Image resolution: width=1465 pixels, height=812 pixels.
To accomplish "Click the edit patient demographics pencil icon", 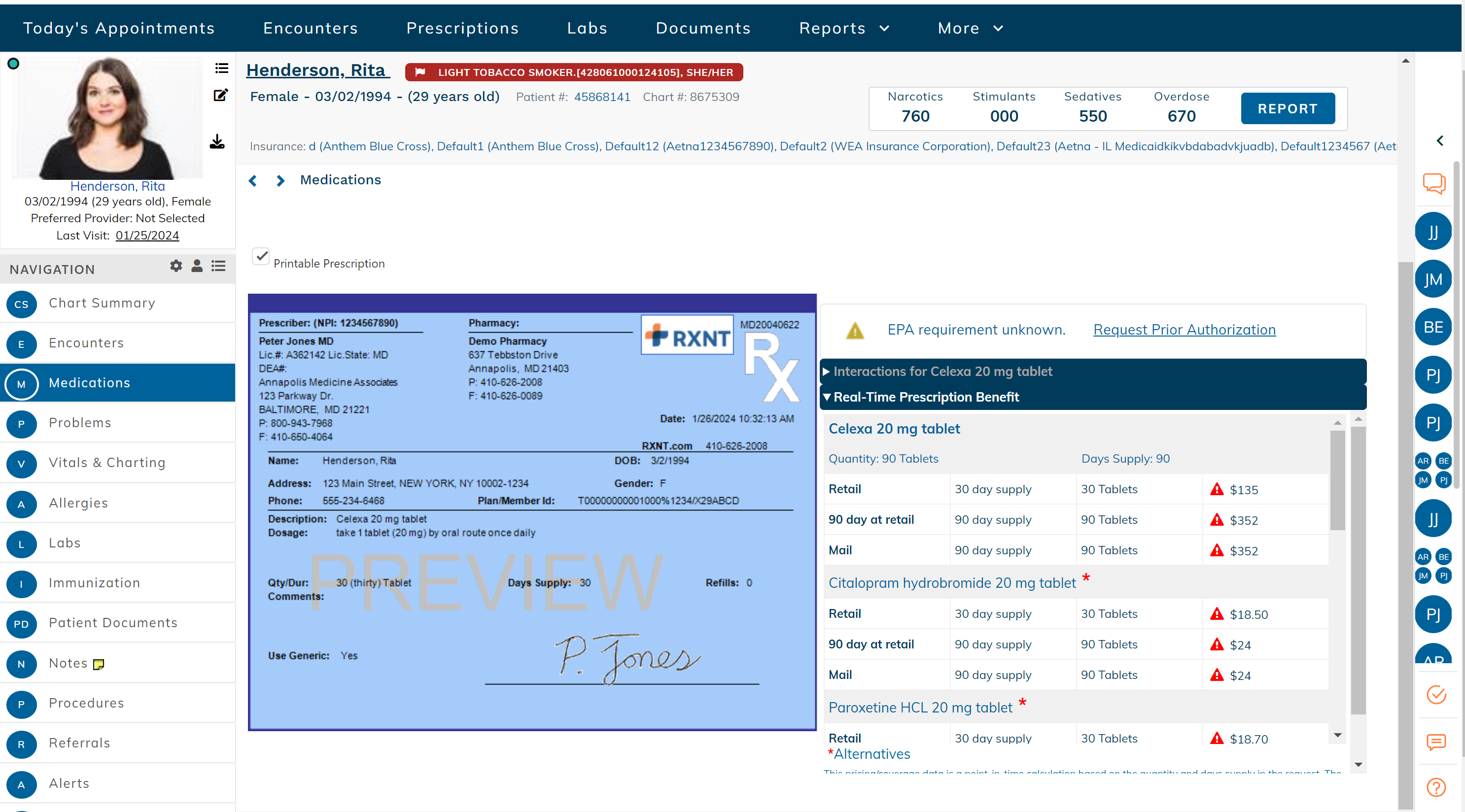I will click(x=221, y=95).
